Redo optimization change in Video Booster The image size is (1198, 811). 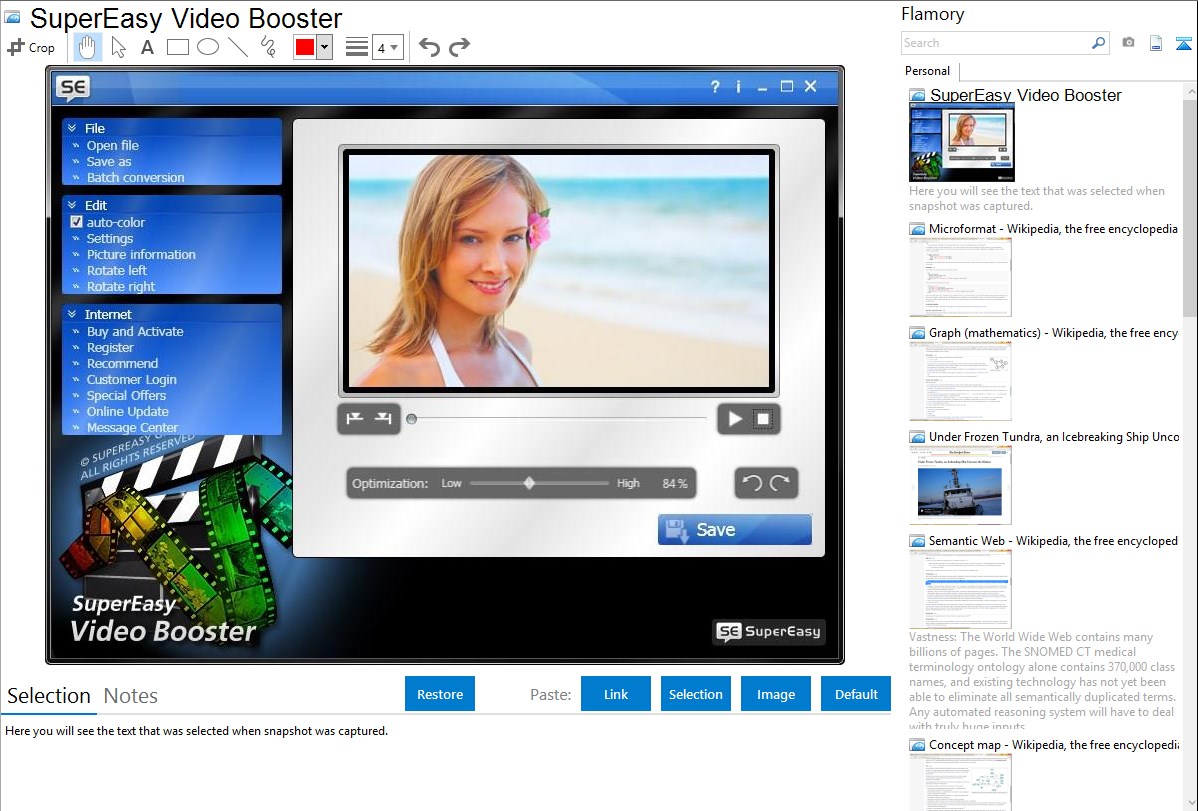779,483
